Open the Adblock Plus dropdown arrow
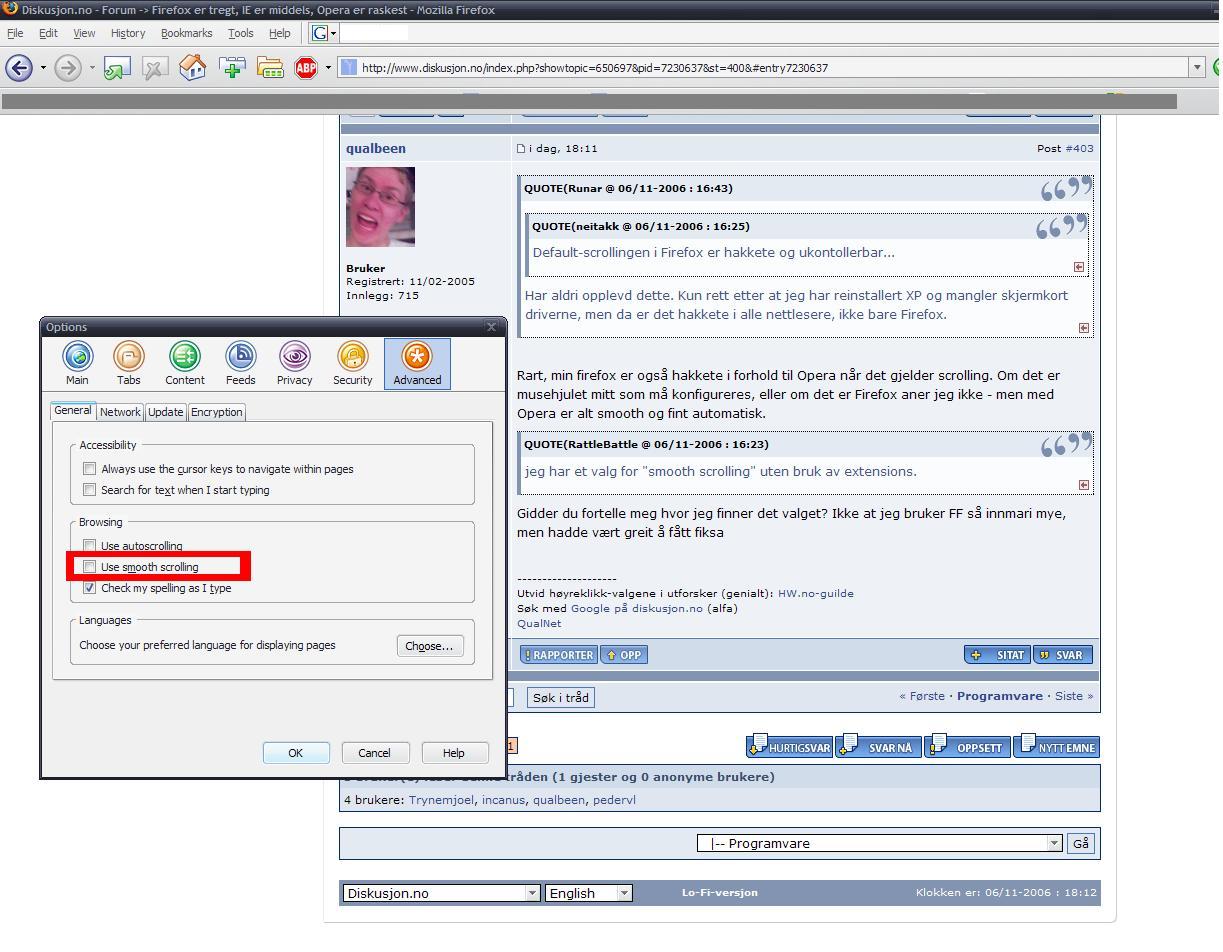The width and height of the screenshot is (1223, 952). 328,68
